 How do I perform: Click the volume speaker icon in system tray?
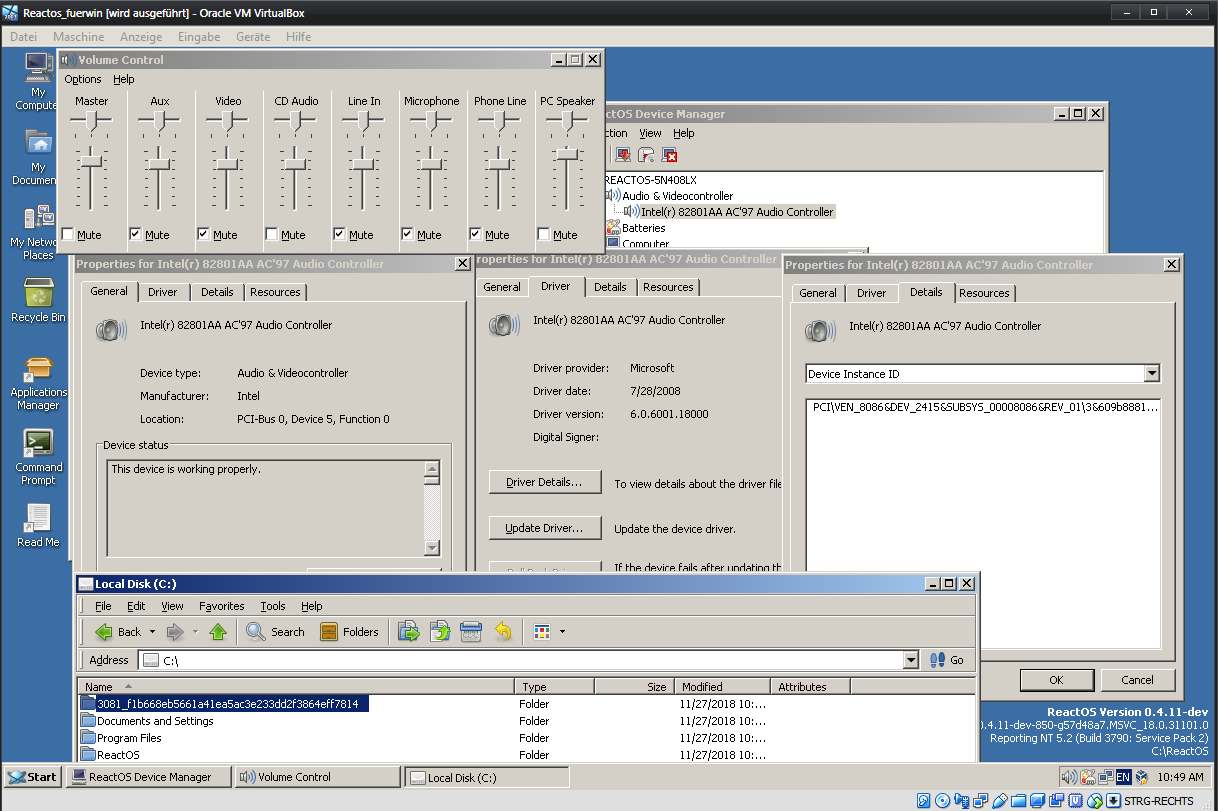1069,777
